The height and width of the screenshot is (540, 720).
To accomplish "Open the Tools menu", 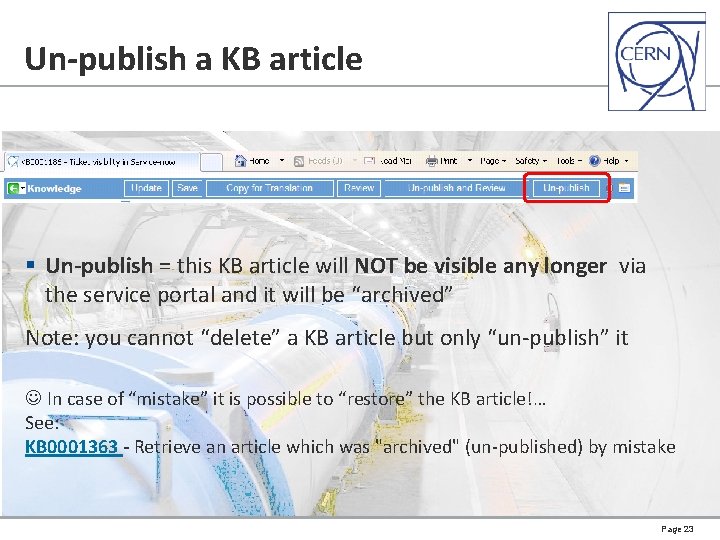I will tap(569, 161).
